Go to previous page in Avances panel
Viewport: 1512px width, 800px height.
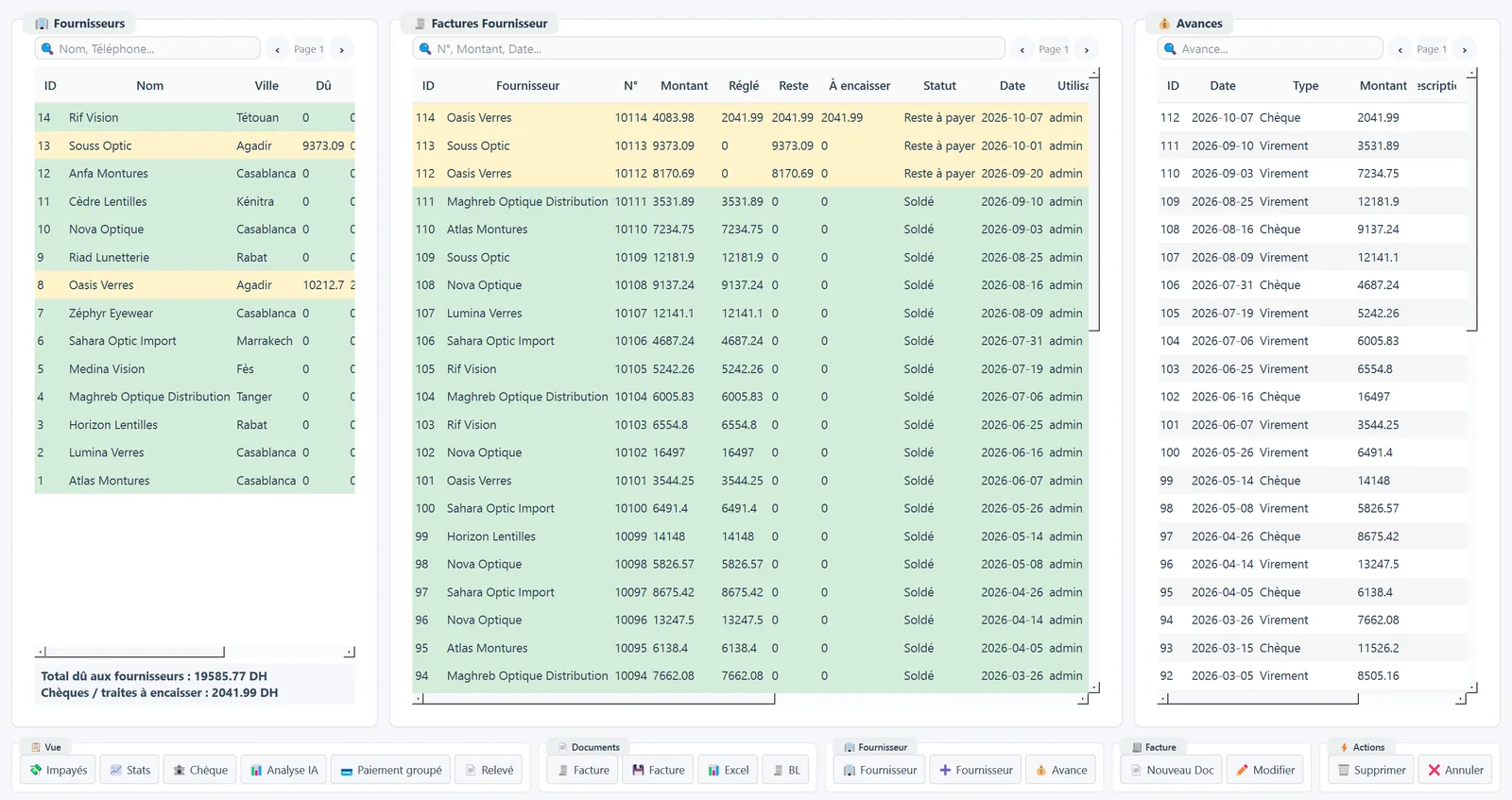click(x=1400, y=49)
